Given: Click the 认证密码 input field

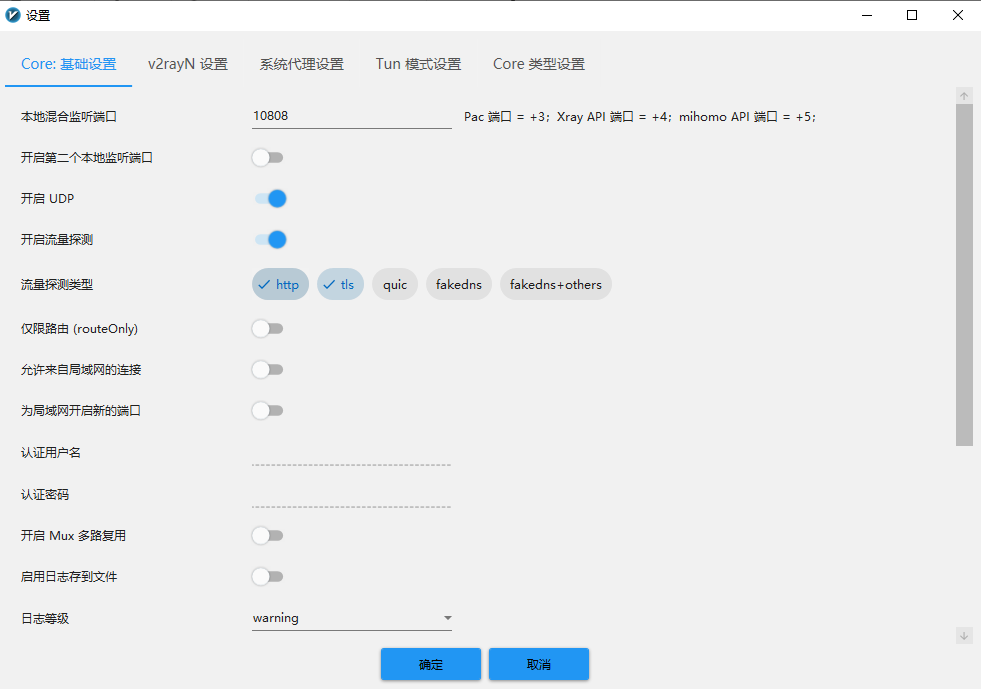Looking at the screenshot, I should pos(352,494).
